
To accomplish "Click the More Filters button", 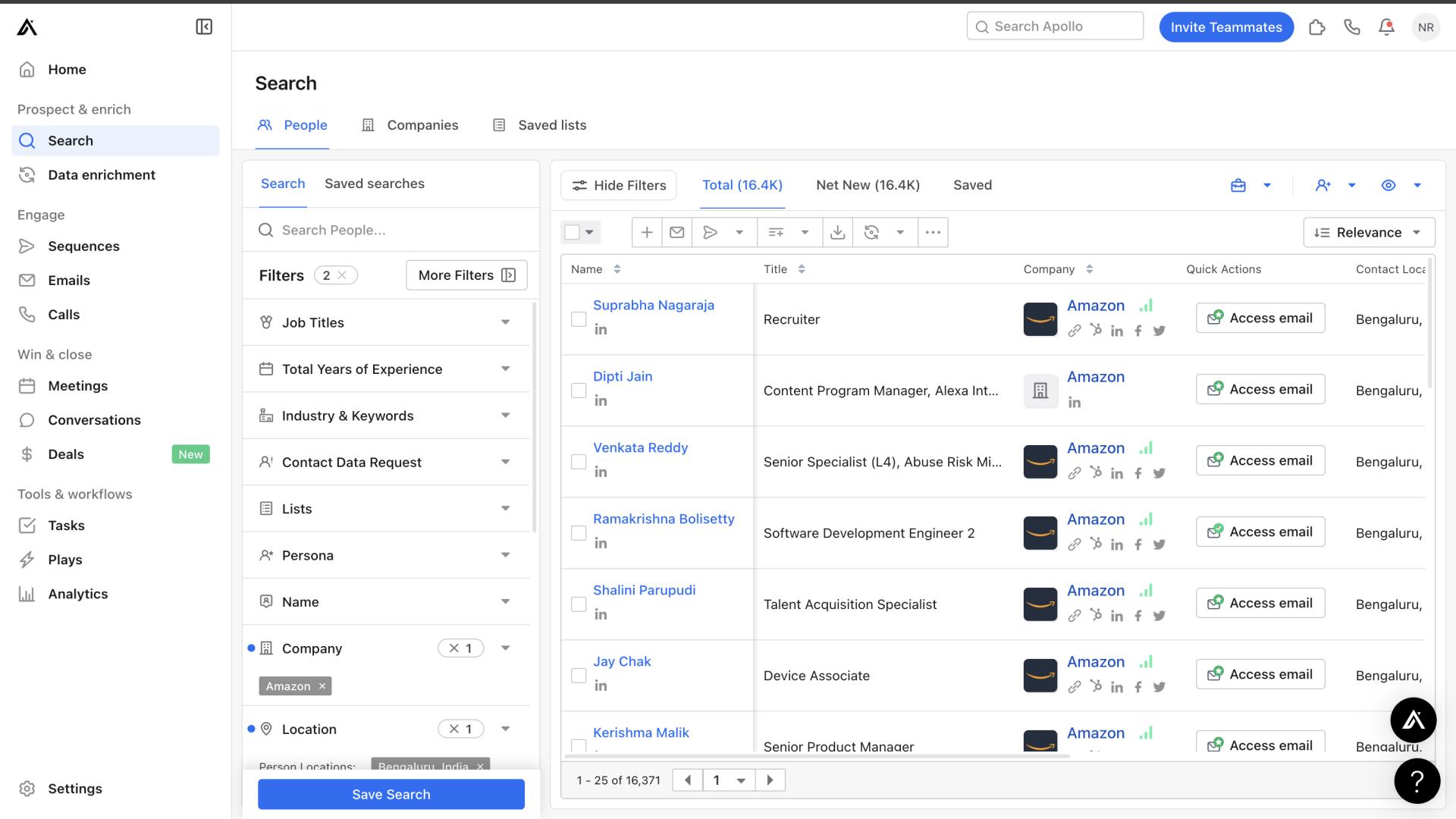I will pyautogui.click(x=466, y=276).
